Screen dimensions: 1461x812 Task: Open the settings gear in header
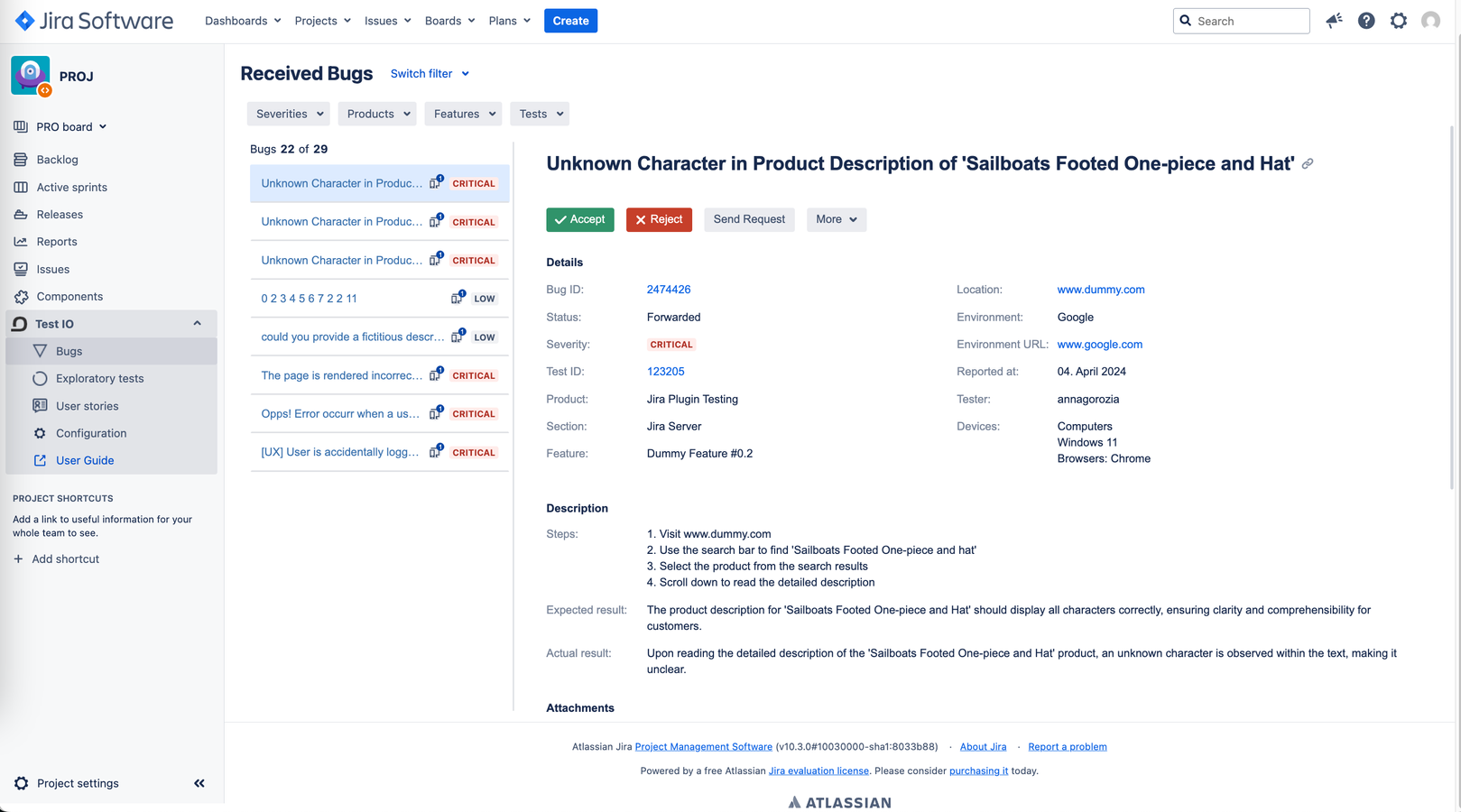click(x=1399, y=21)
